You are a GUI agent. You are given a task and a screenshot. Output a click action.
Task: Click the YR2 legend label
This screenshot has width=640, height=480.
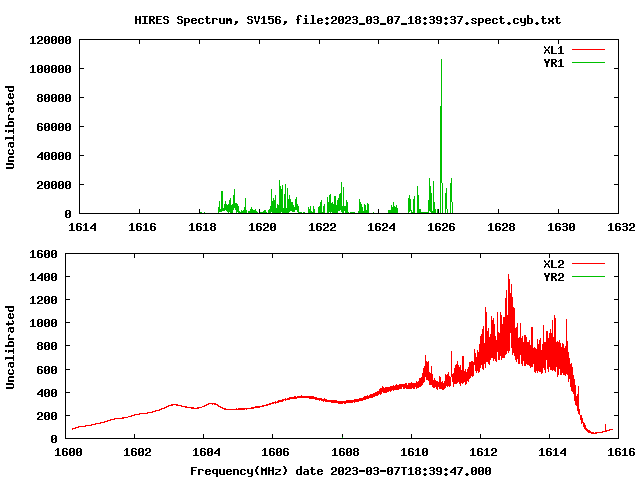coord(553,277)
